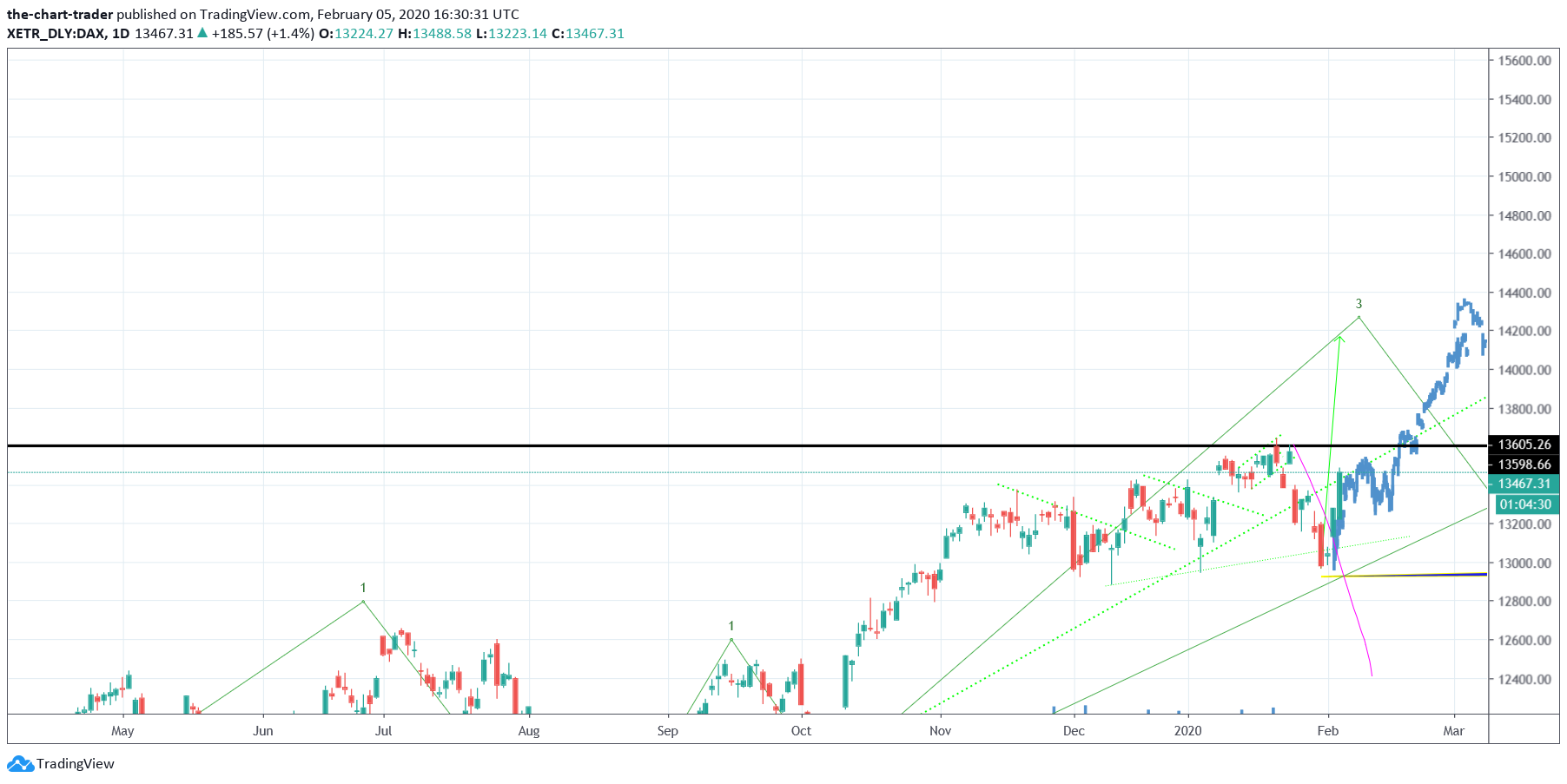Click the 14000.00 price axis tick
The height and width of the screenshot is (784, 1567).
[1524, 370]
